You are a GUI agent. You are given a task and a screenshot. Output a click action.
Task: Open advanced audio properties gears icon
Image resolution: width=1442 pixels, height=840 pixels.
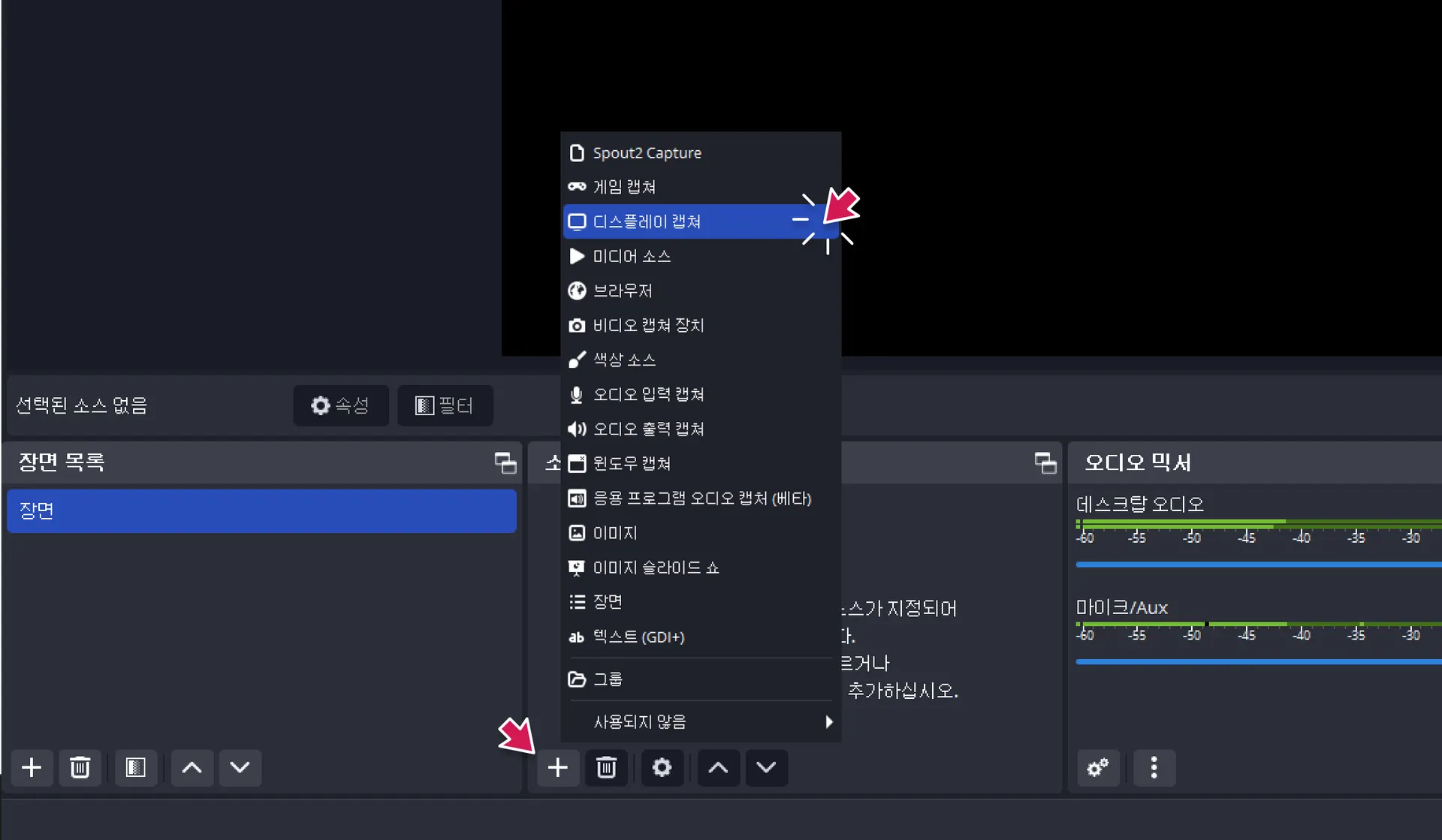pyautogui.click(x=1097, y=767)
